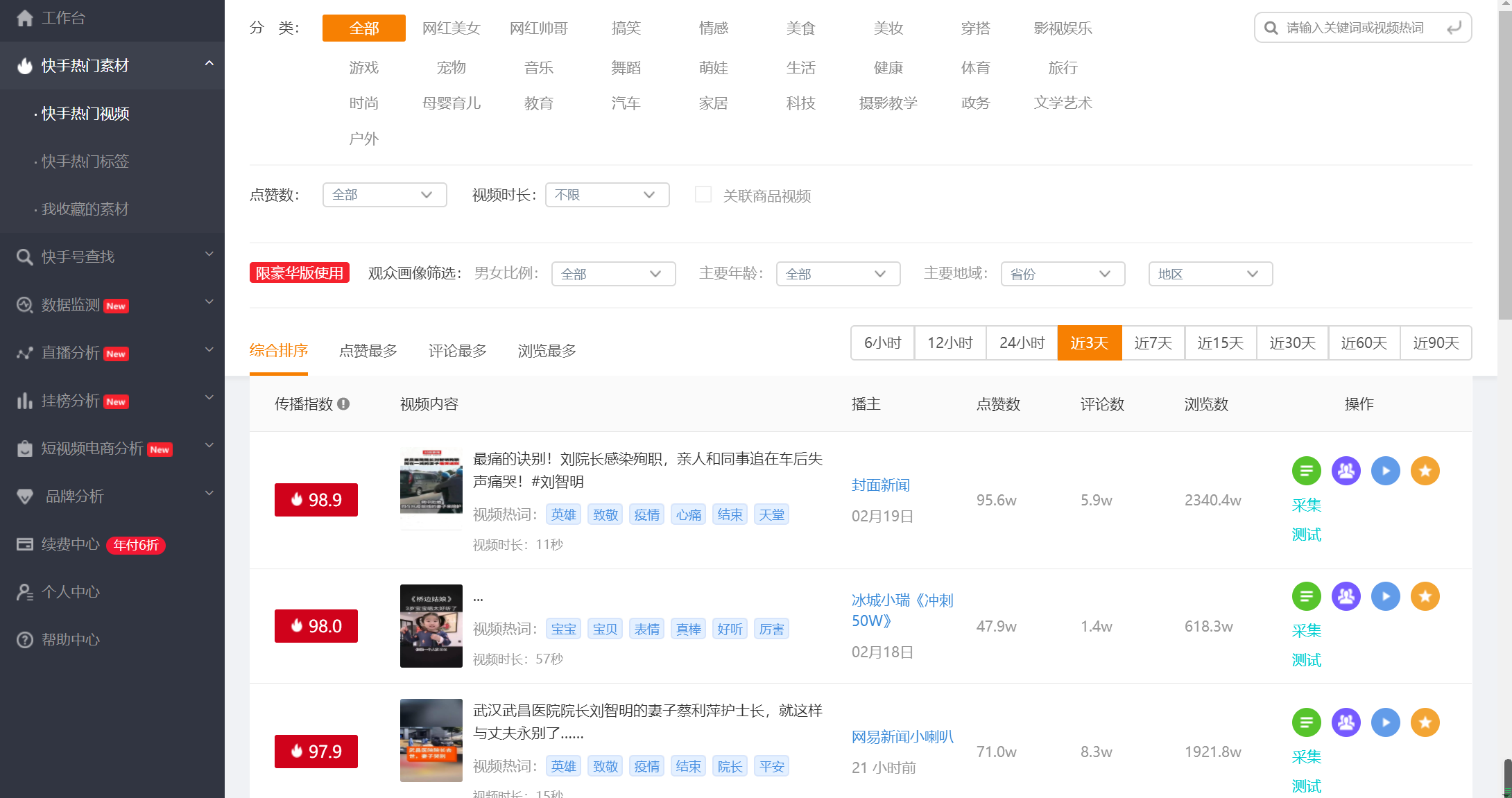Click the orange star/favorite icon for first video
Viewport: 1512px width, 798px height.
(1425, 471)
